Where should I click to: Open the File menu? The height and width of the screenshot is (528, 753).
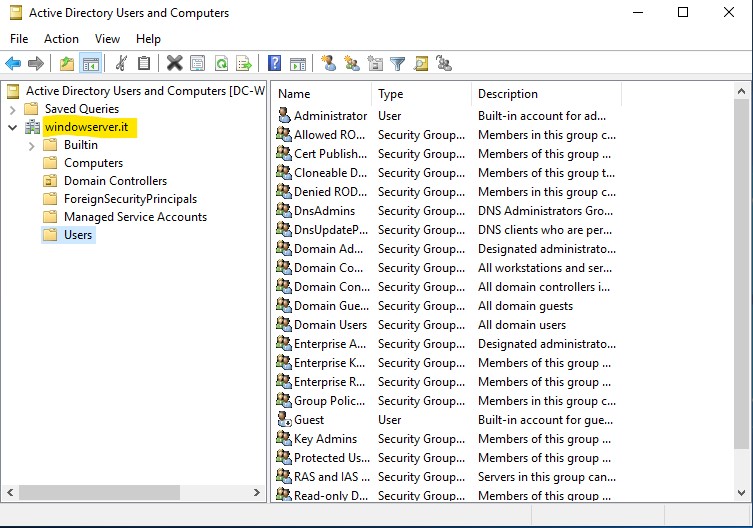tap(19, 39)
